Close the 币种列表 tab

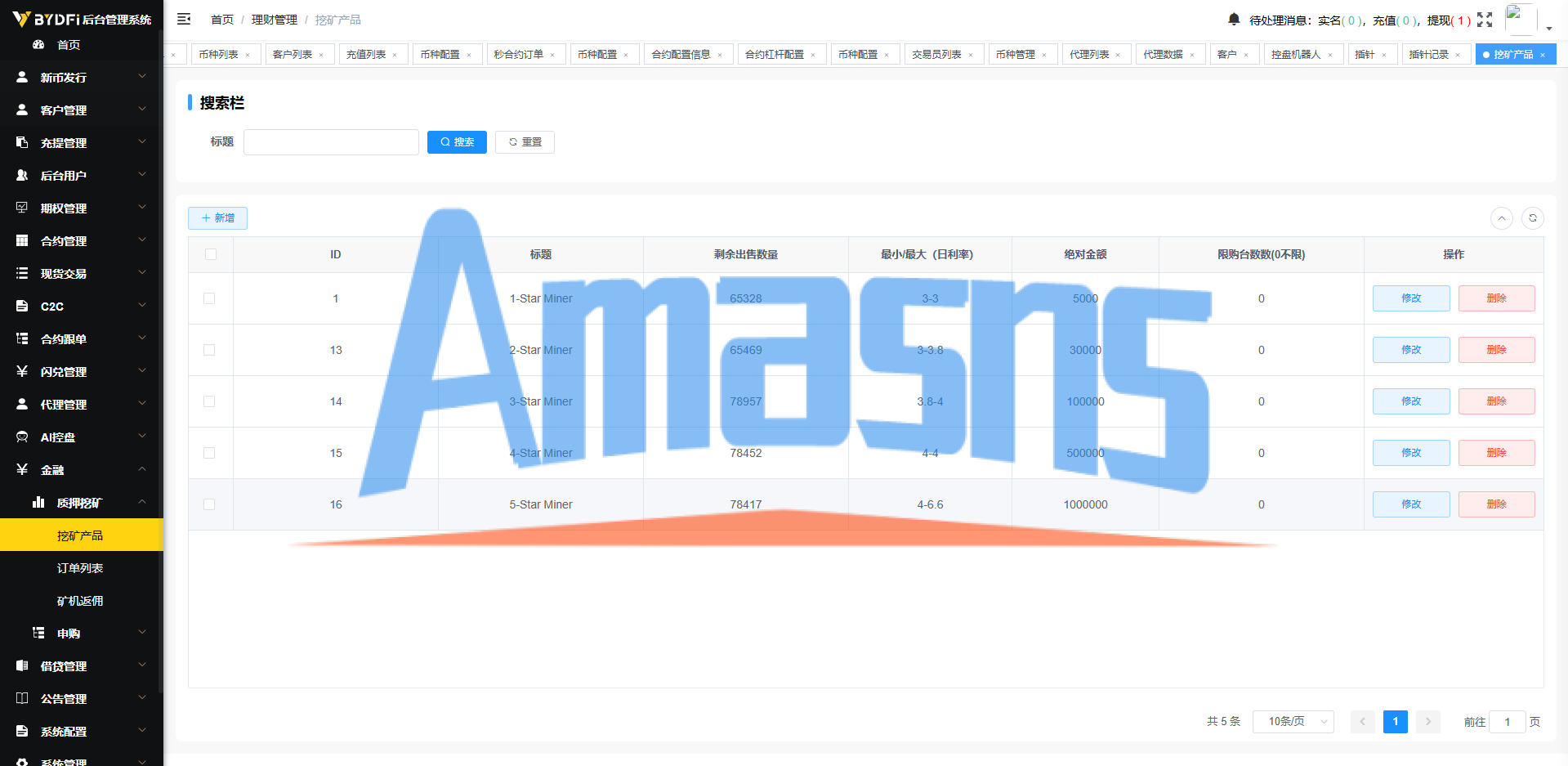click(248, 55)
